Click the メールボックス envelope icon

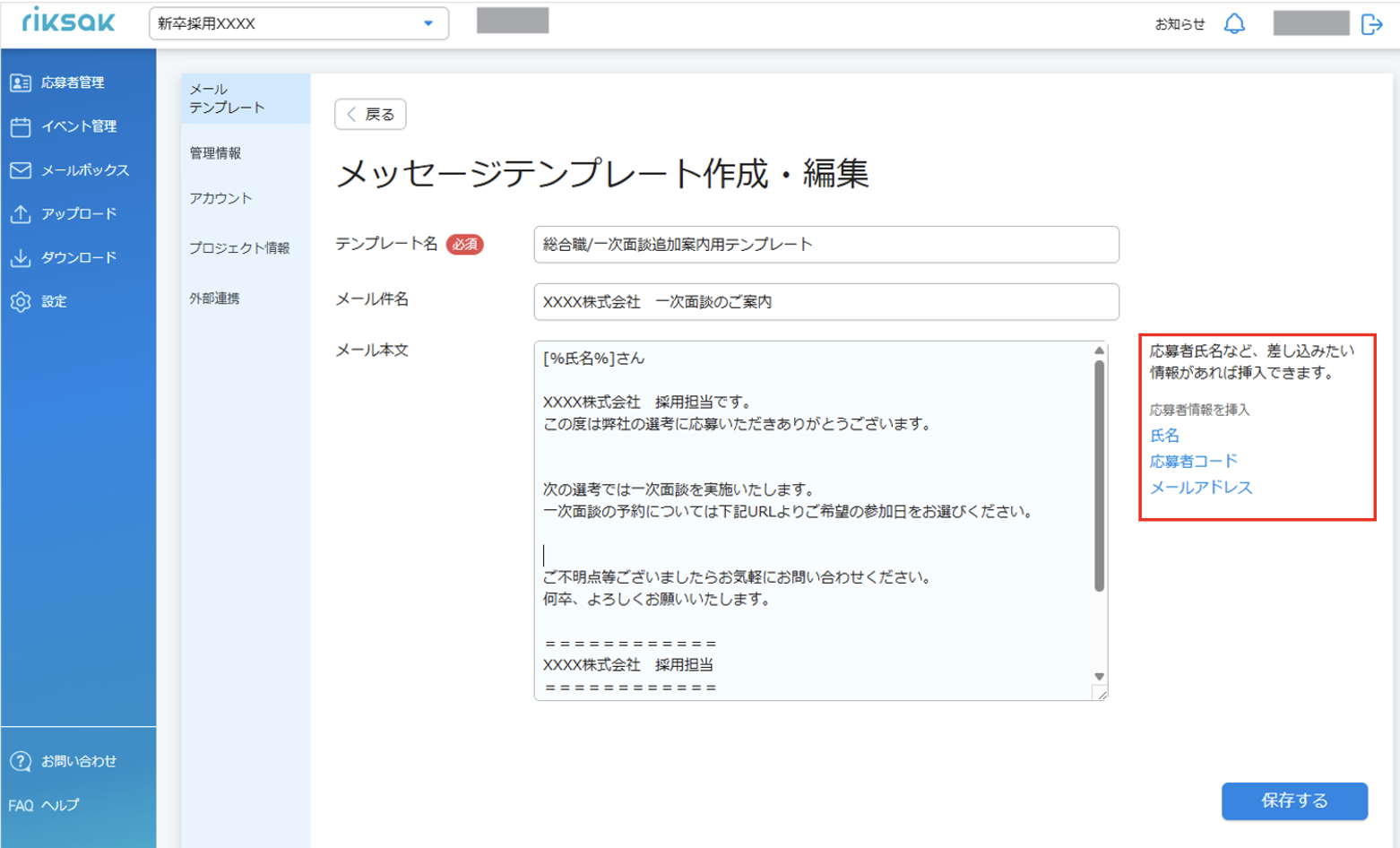pyautogui.click(x=21, y=170)
